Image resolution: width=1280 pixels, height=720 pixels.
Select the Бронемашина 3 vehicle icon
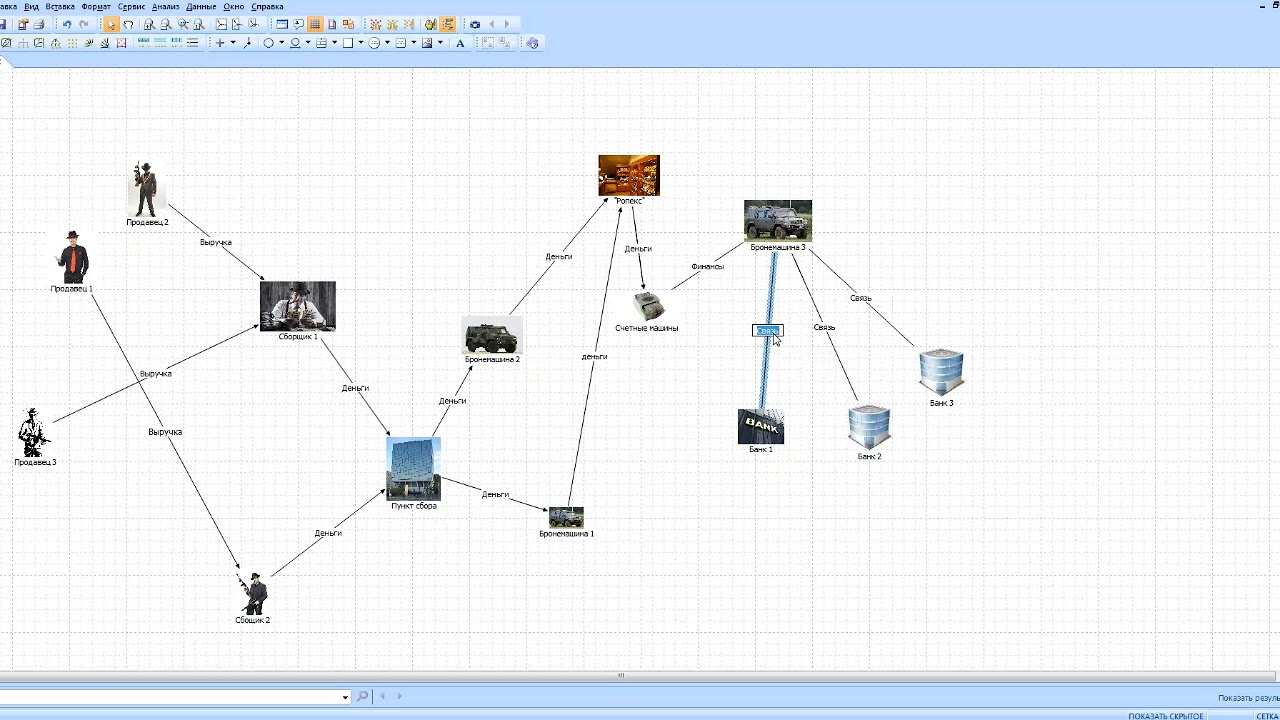778,221
